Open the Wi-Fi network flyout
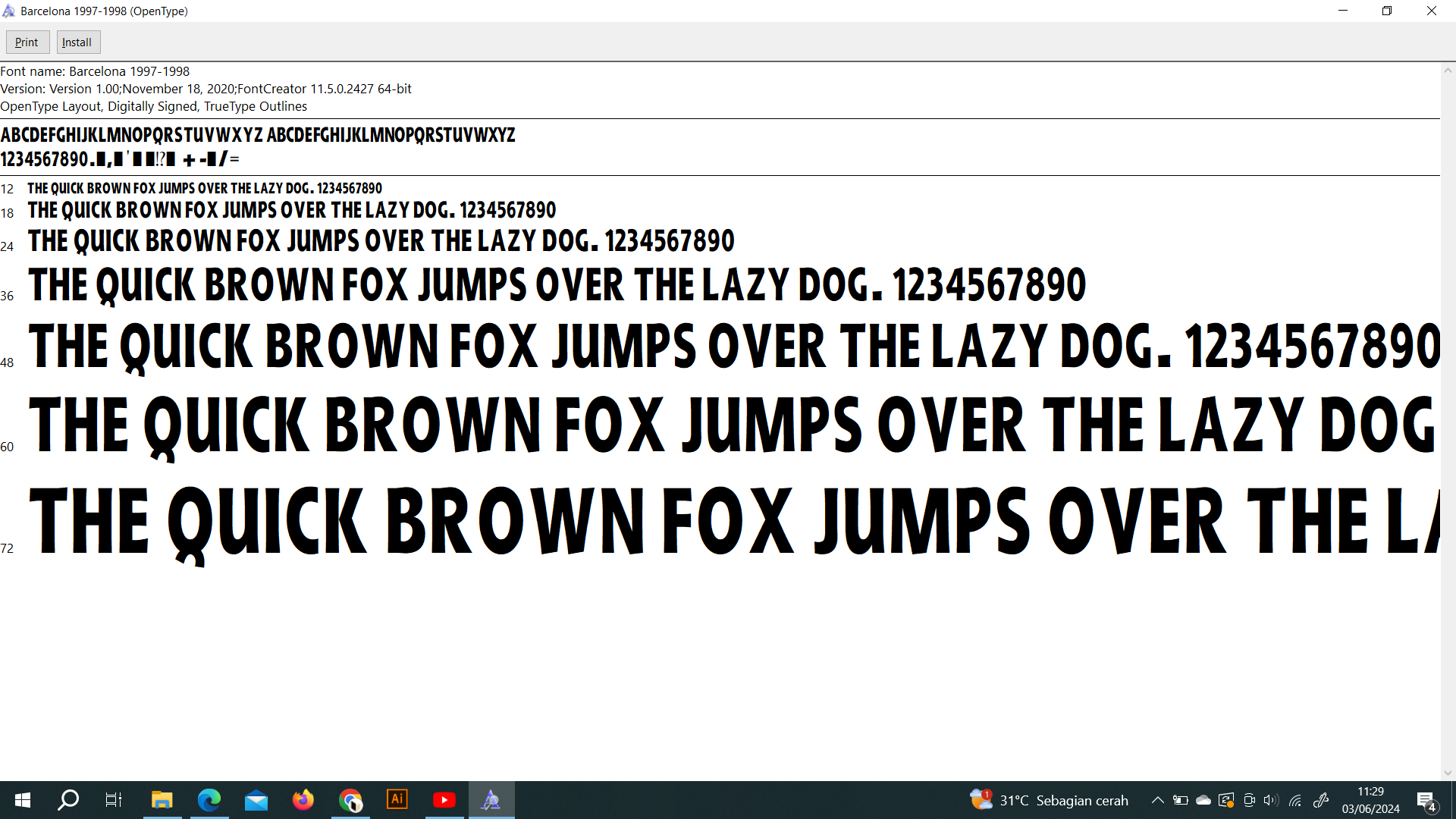 (1295, 800)
